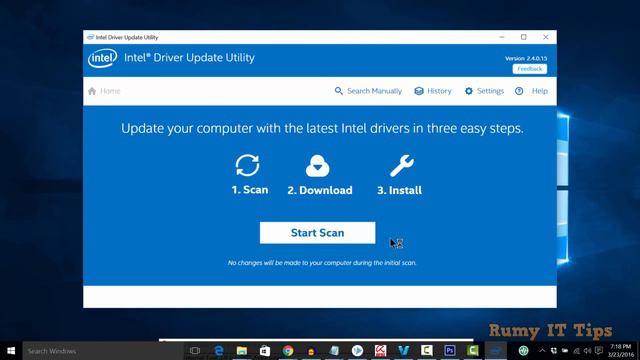Click the History stack icon

point(419,91)
